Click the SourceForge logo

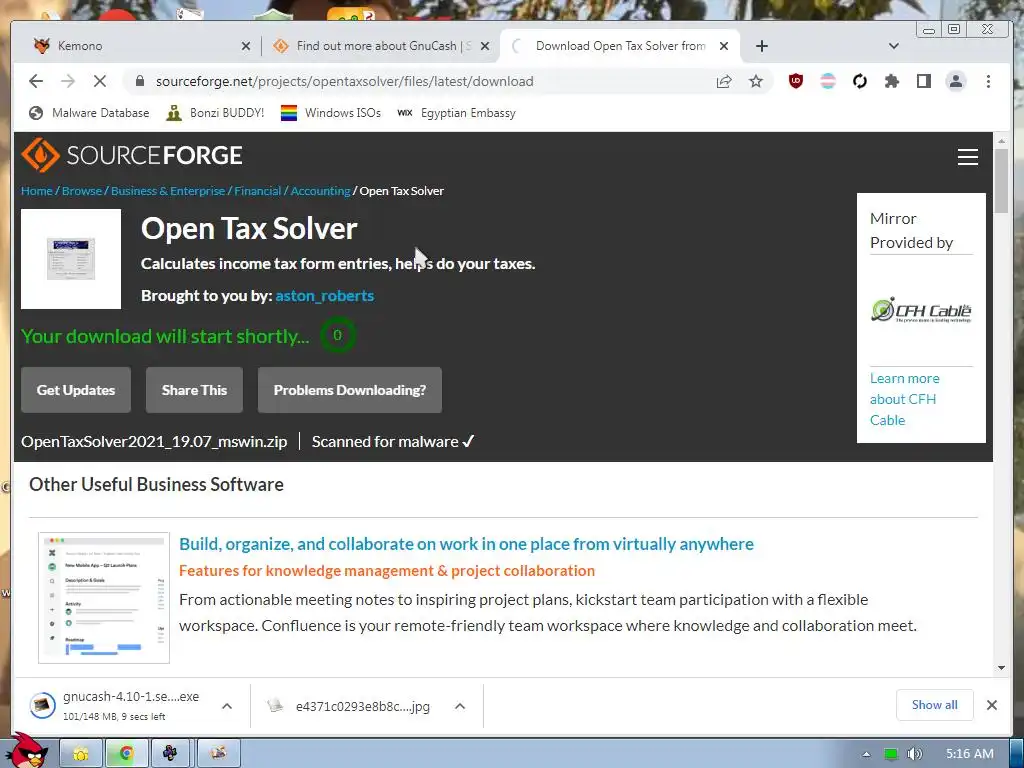(x=132, y=155)
